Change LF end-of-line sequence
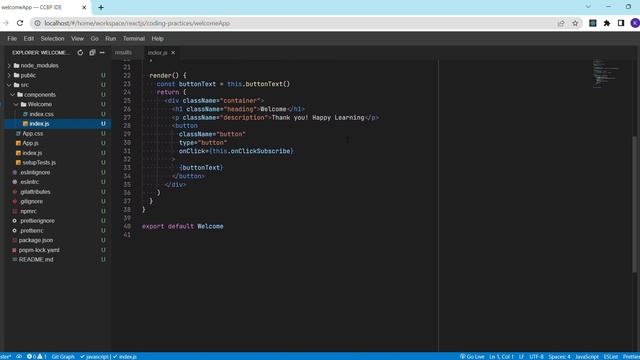The height and width of the screenshot is (360, 640). (521, 356)
